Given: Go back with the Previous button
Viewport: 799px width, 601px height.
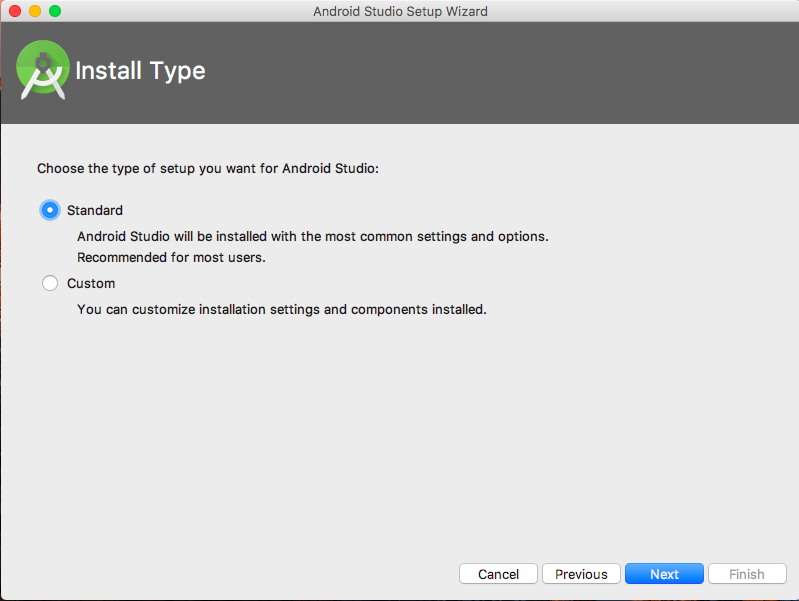Looking at the screenshot, I should click(581, 574).
